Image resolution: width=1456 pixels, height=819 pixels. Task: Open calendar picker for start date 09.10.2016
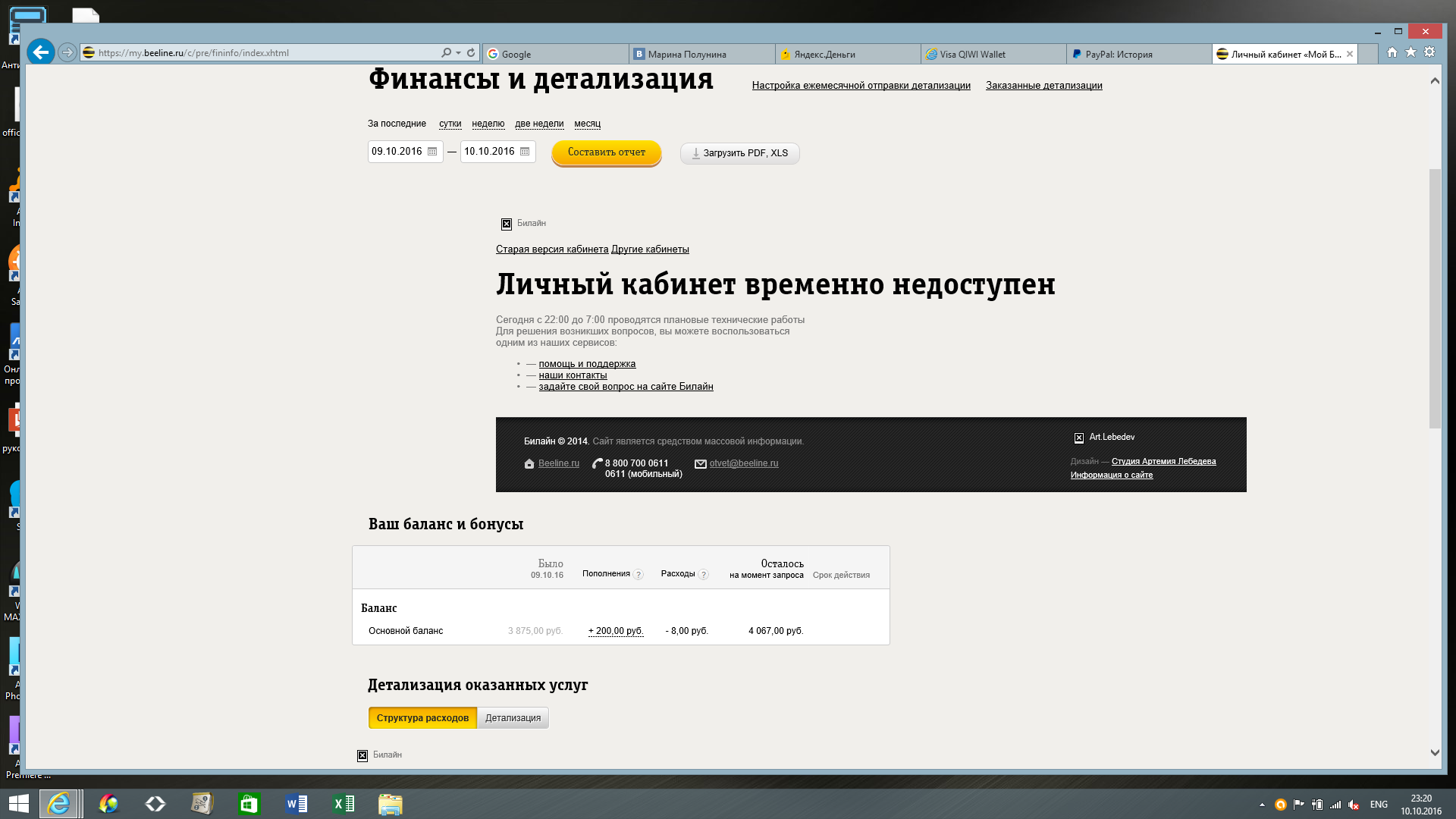pos(432,152)
